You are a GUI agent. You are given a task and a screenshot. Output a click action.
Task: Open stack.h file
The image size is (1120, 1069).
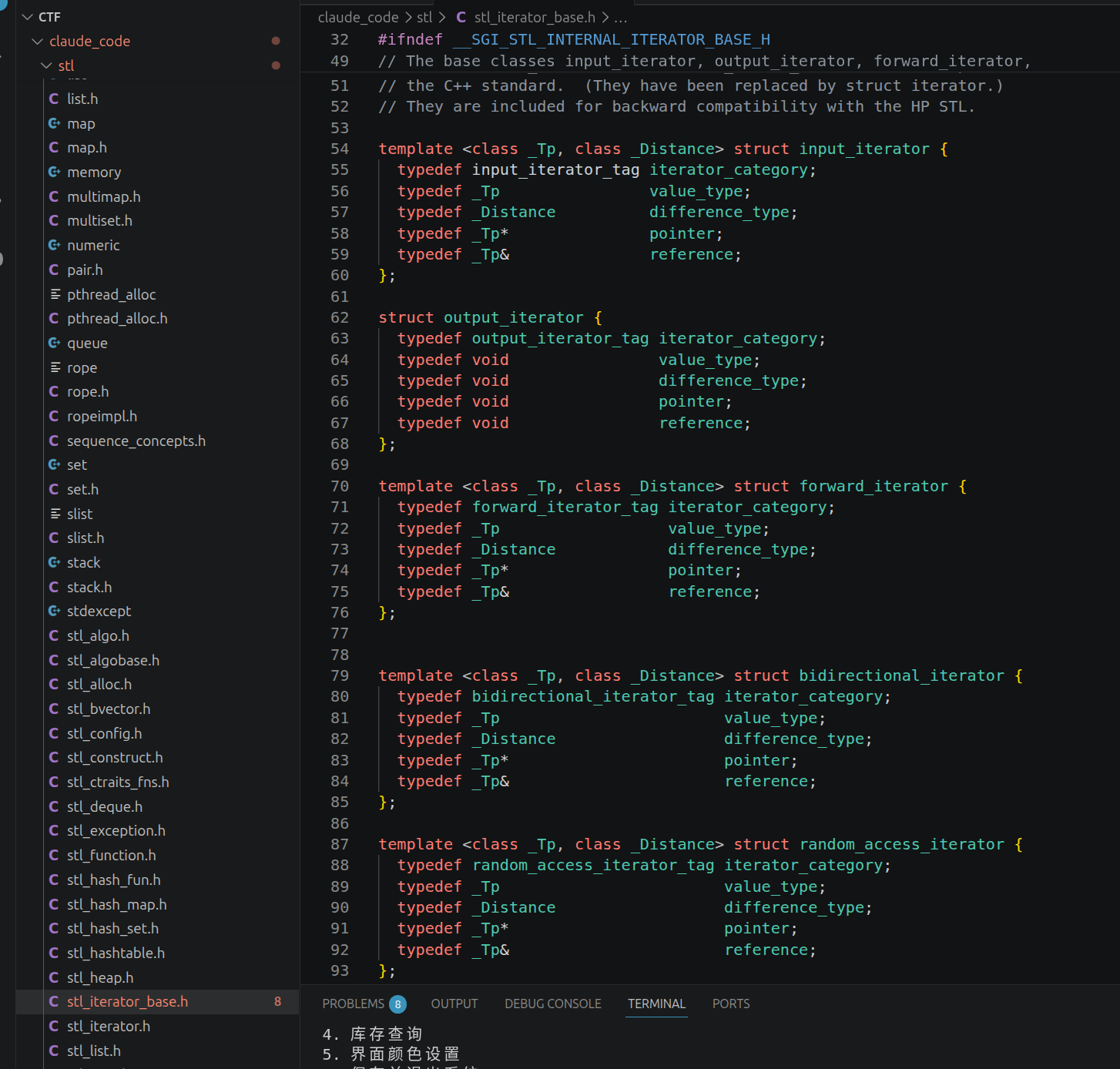89,587
